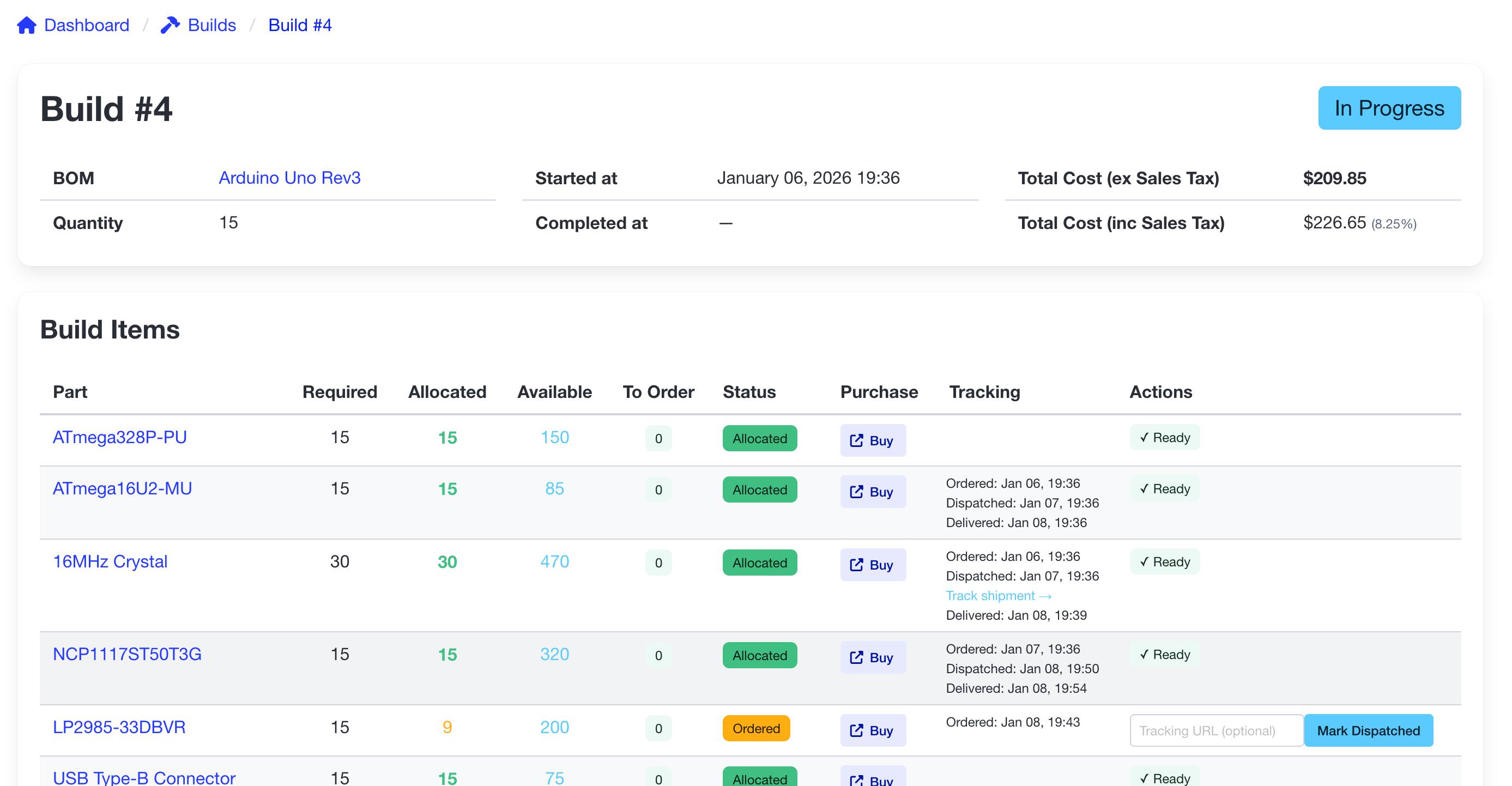This screenshot has width=1512, height=786.
Task: Click the In Progress status badge
Action: tap(1389, 108)
